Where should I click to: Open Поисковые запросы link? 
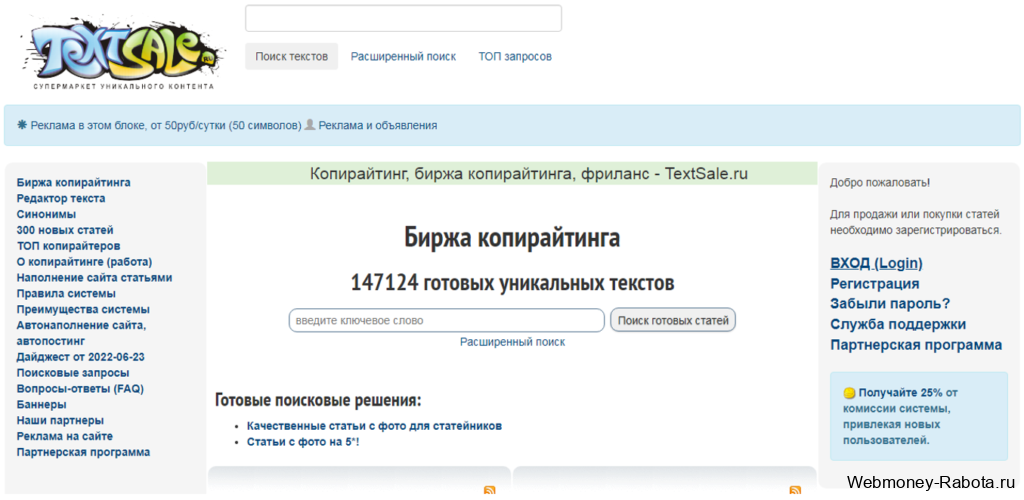tap(73, 373)
